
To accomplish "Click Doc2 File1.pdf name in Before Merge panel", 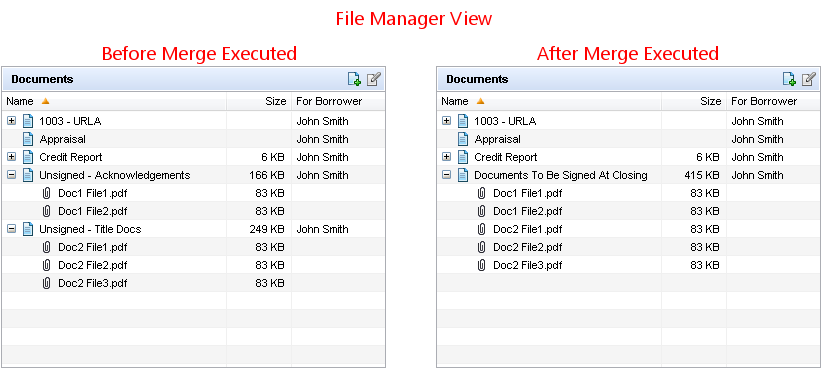I will [93, 247].
